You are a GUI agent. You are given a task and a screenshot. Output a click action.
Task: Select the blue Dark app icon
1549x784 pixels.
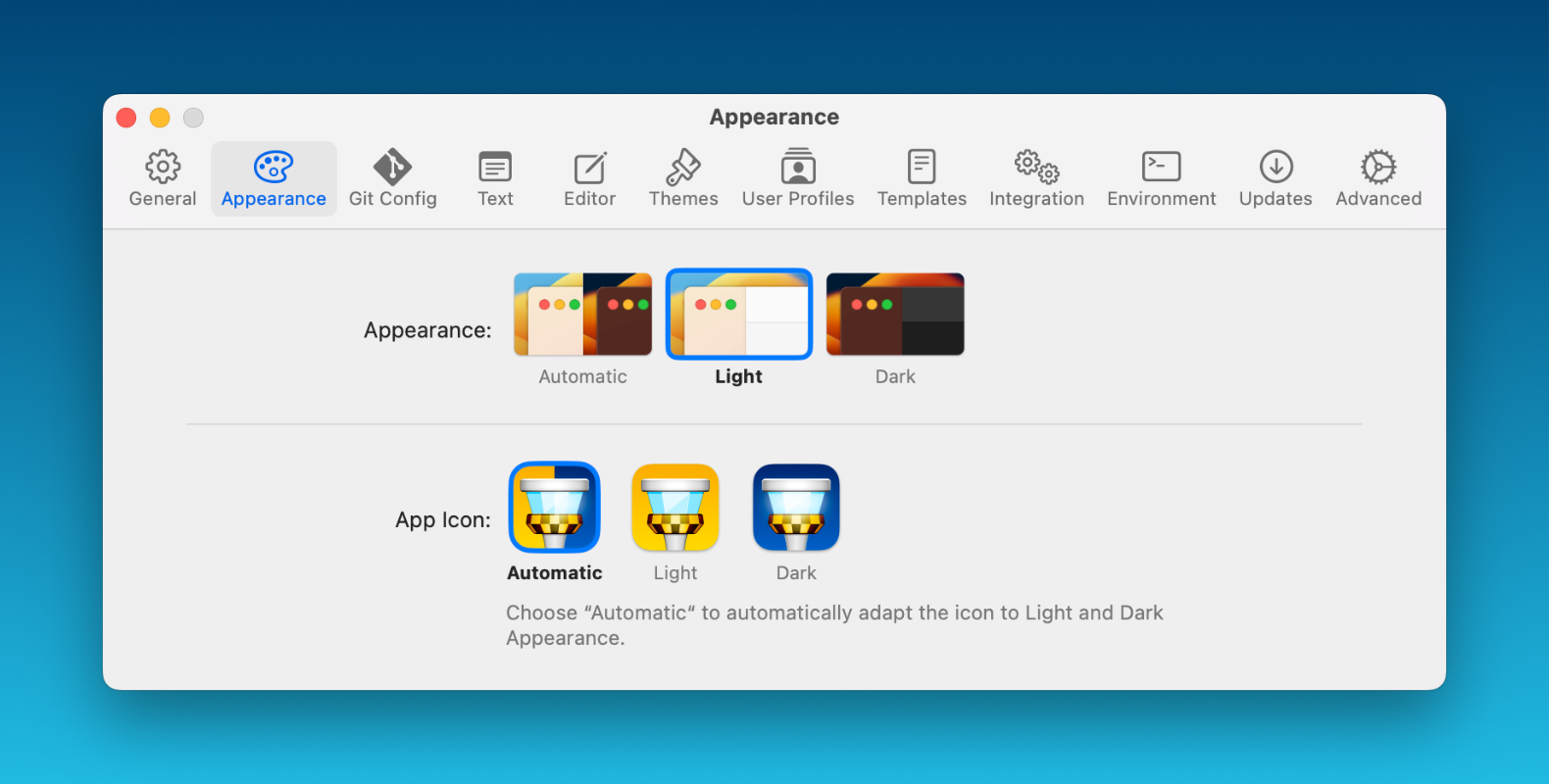pyautogui.click(x=796, y=508)
